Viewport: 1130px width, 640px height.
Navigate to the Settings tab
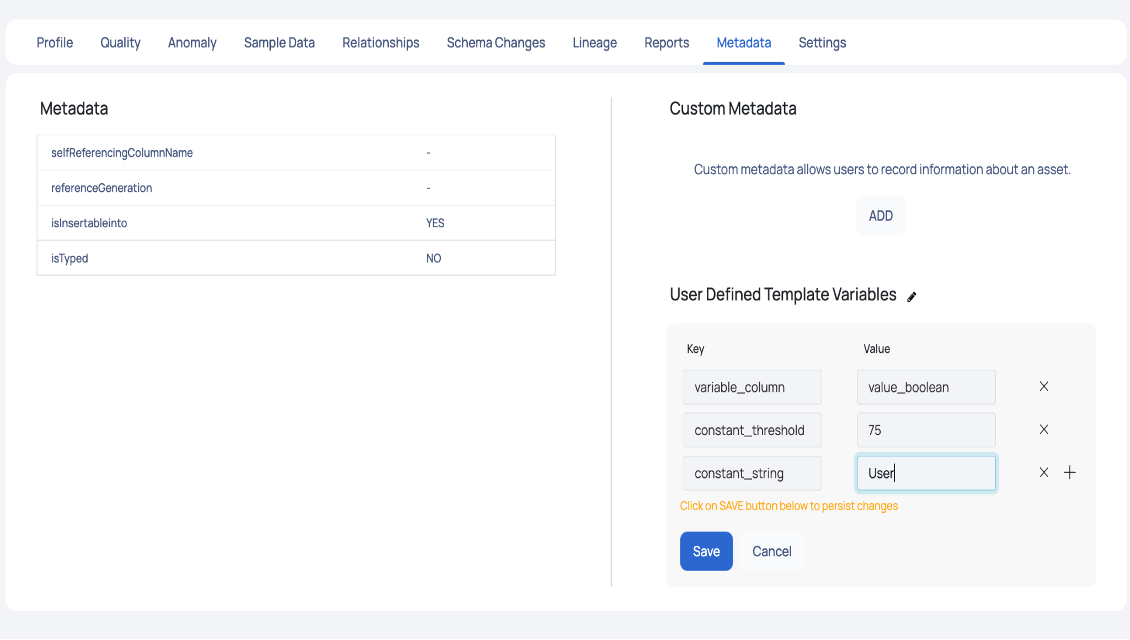[822, 42]
